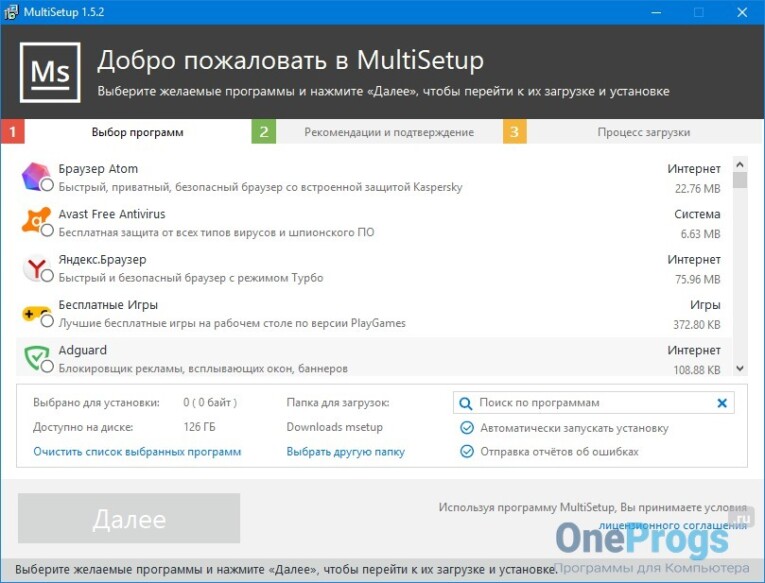Toggle Отправка отчётов об ошибках checkbox
The width and height of the screenshot is (765, 583).
(x=467, y=451)
